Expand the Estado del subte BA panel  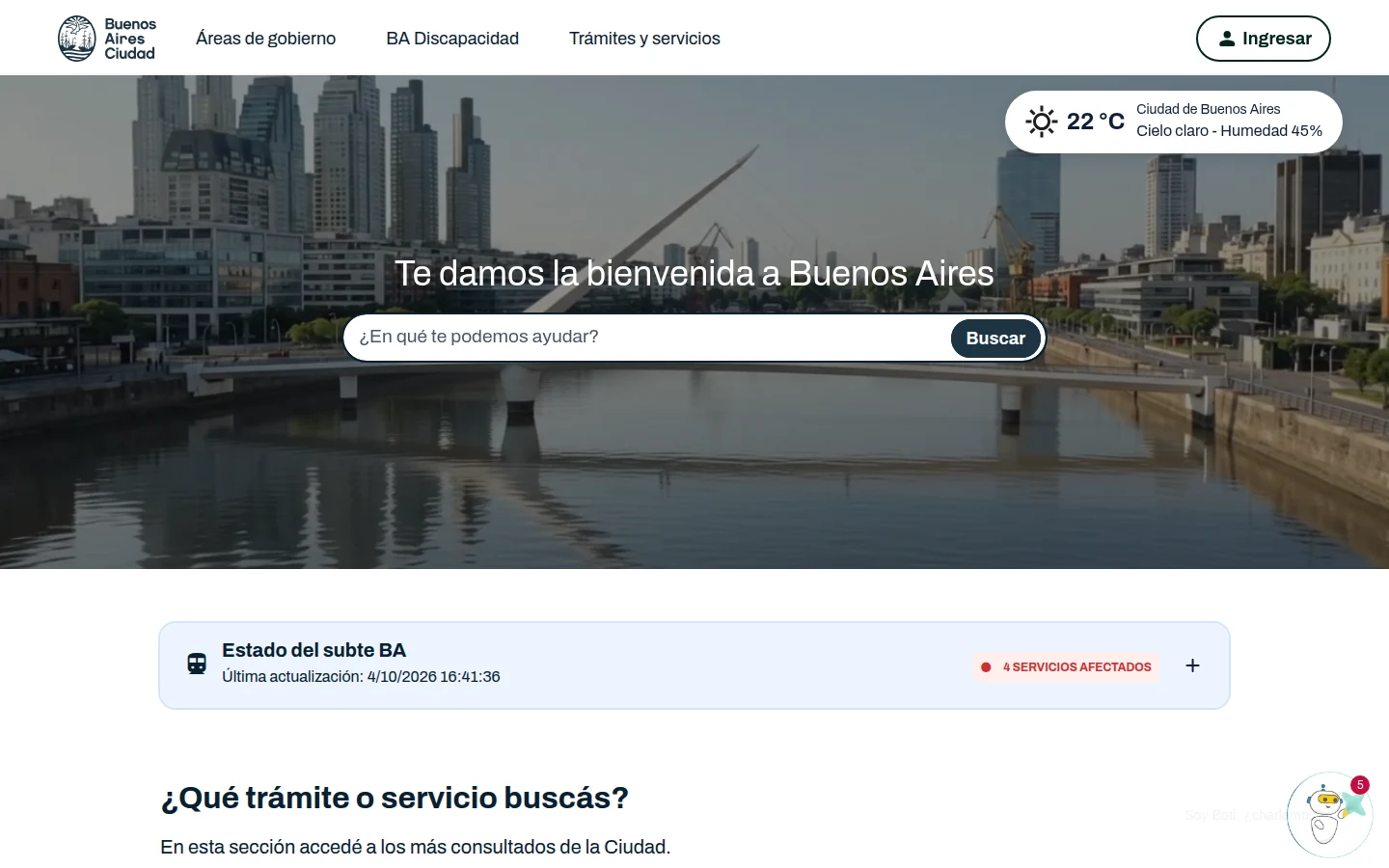coord(1192,665)
